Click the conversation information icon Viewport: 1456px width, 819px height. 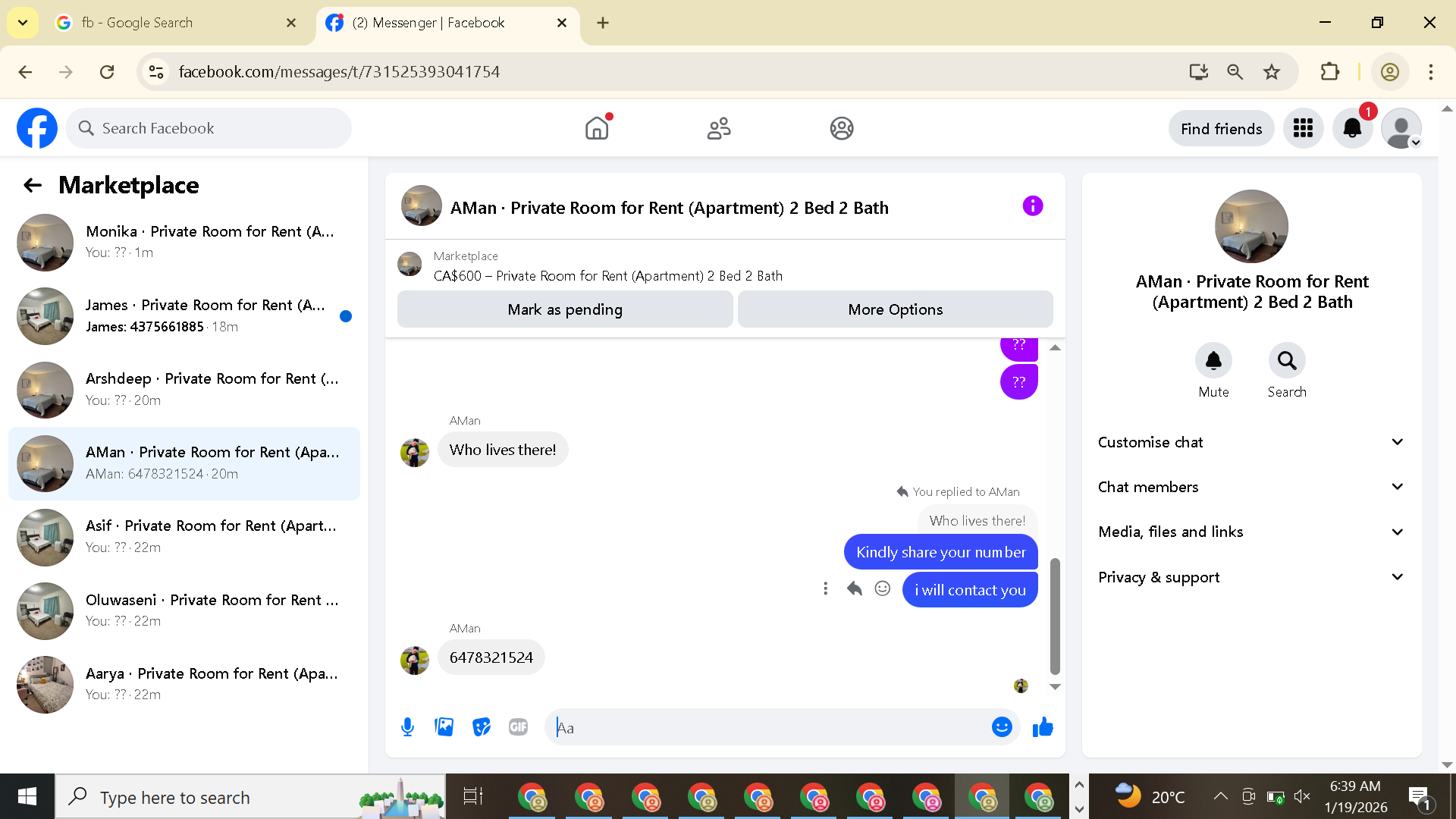(1032, 206)
